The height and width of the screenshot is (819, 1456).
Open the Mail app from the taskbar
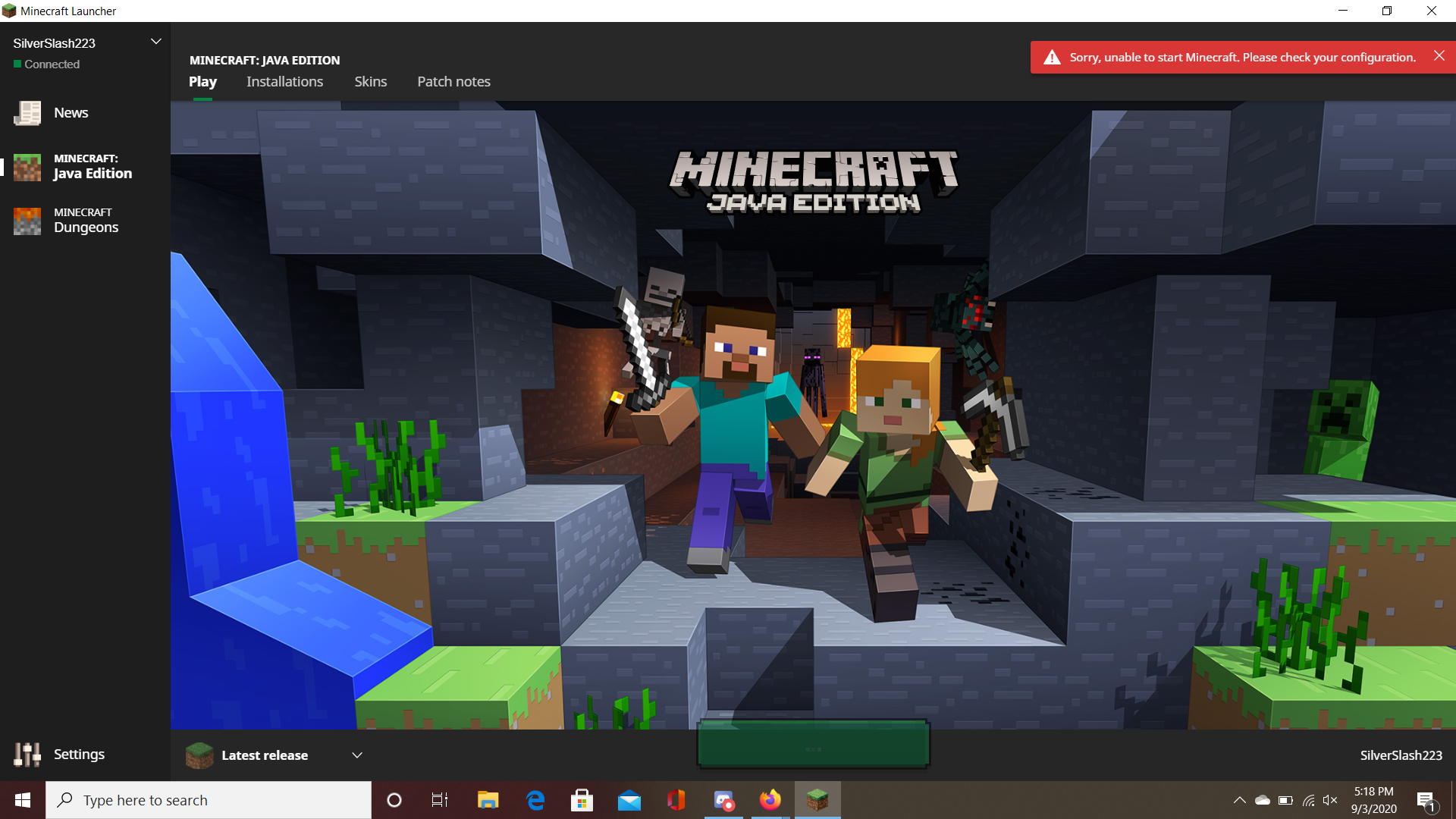[629, 800]
